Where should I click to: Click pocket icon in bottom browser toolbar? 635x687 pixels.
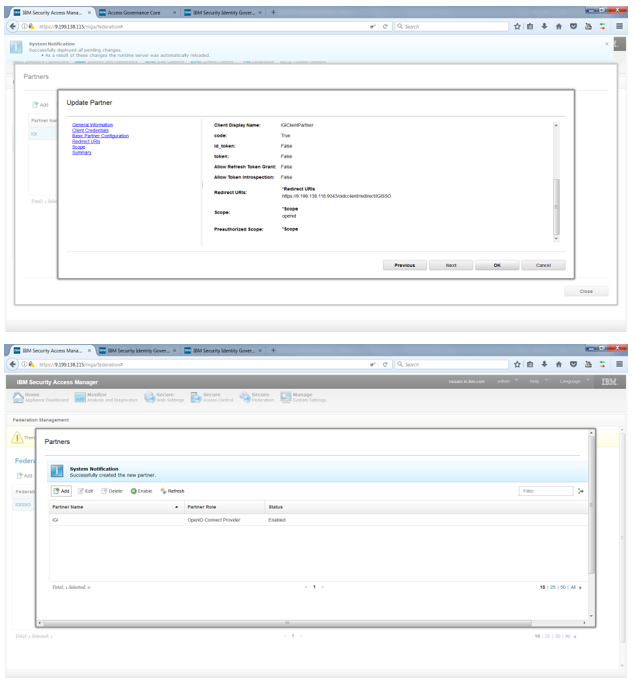pyautogui.click(x=573, y=364)
